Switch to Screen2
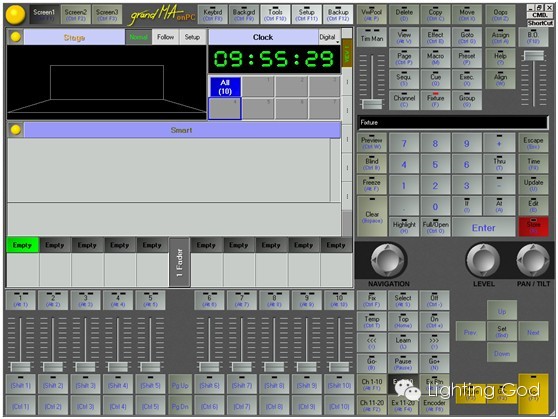The image size is (558, 419). pos(75,15)
